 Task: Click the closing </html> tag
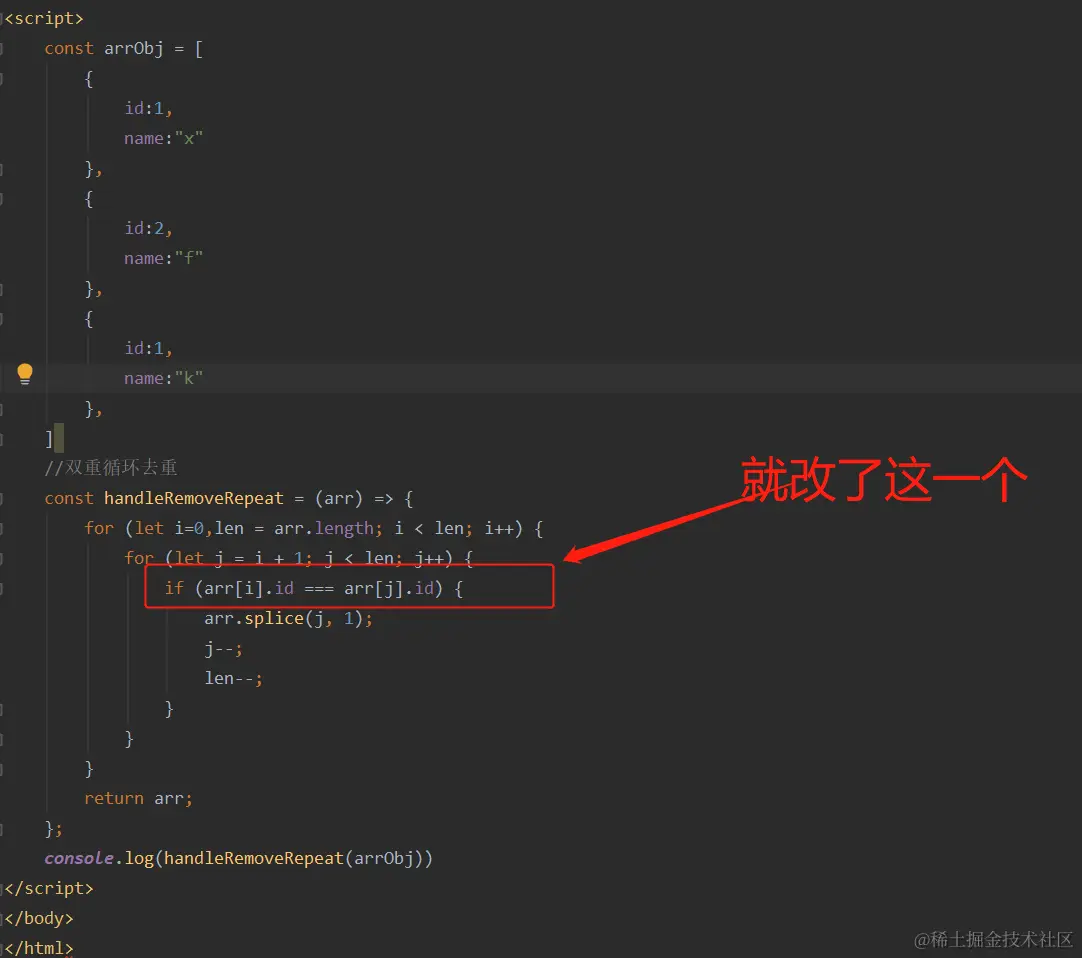coord(39,948)
